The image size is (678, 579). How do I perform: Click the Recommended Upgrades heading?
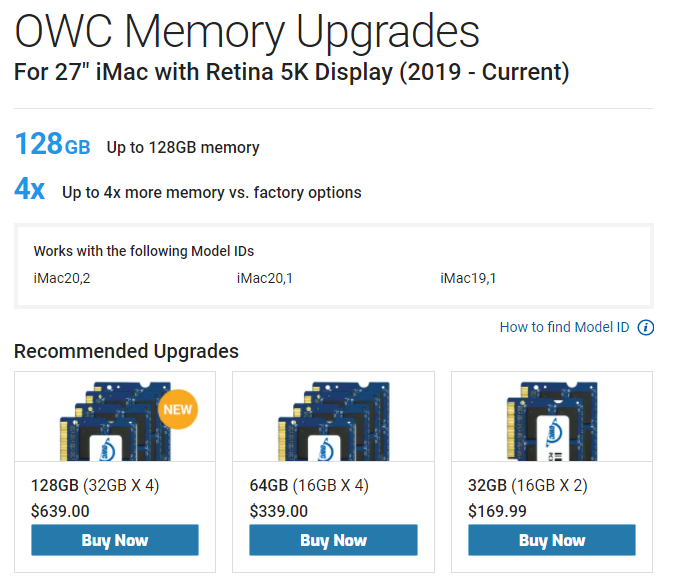click(126, 351)
